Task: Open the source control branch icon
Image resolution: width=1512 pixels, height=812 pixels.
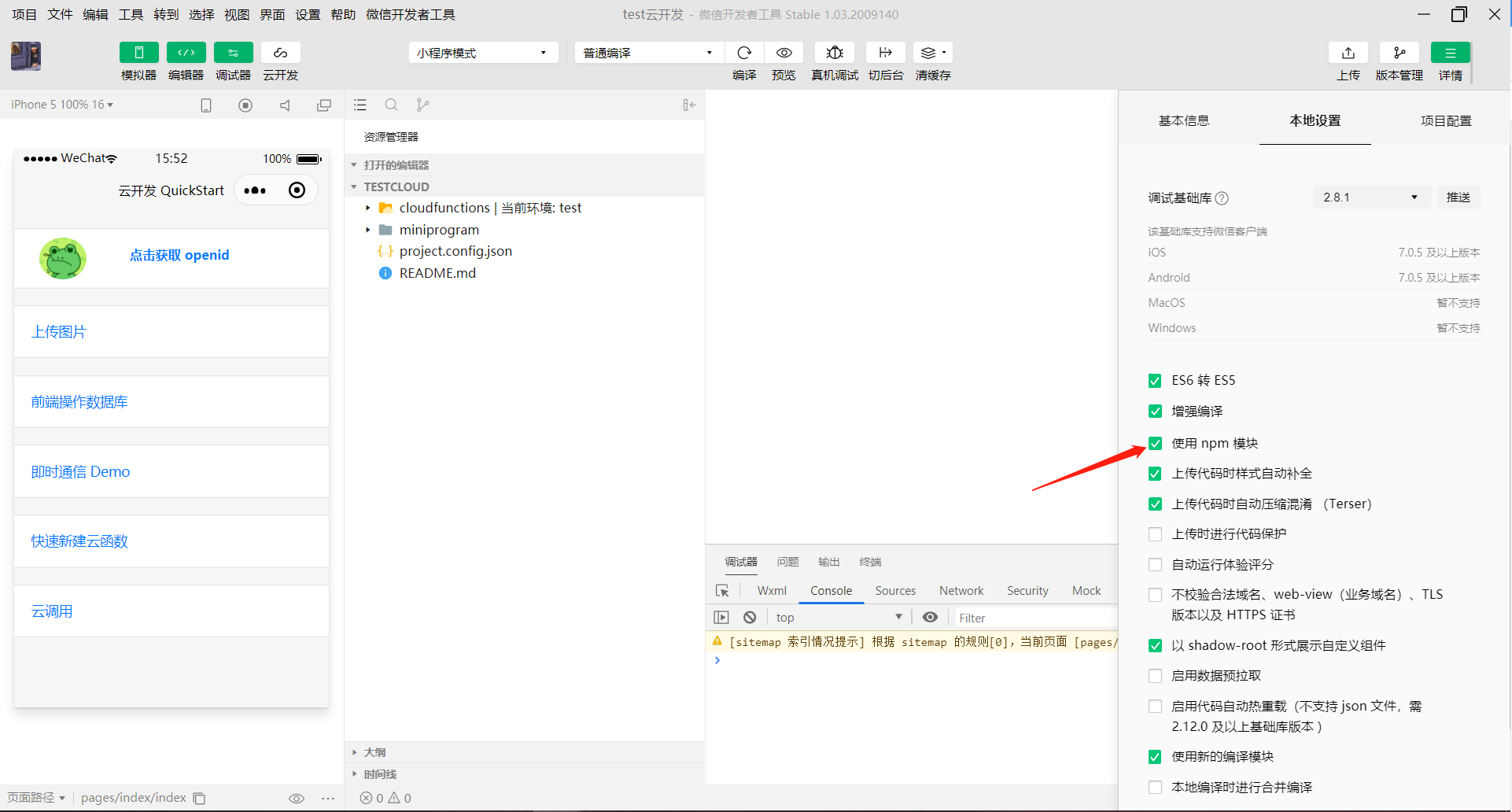Action: coord(422,105)
